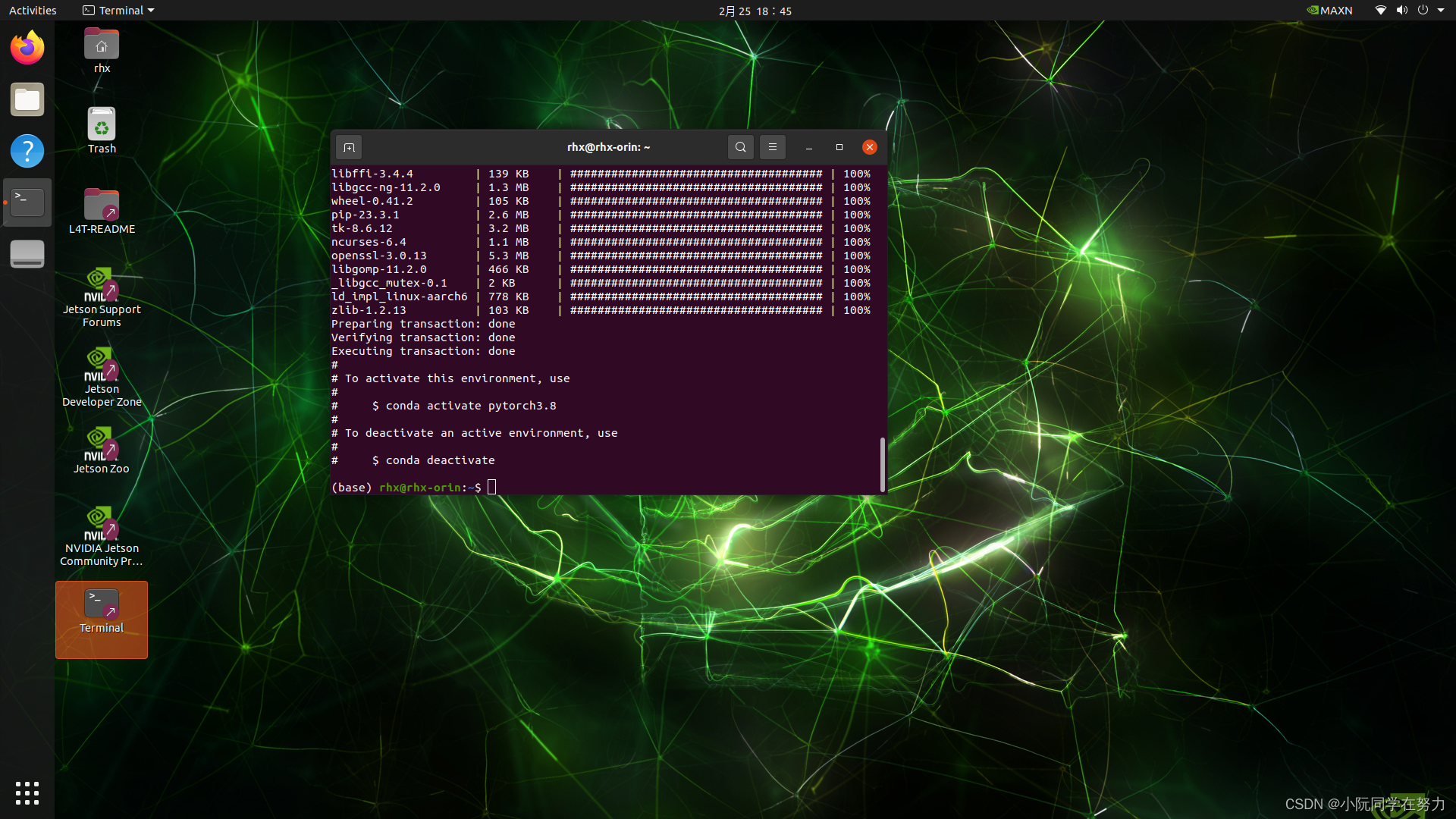Open NVIDIA MAXN power mode indicator
The width and height of the screenshot is (1456, 819).
pos(1329,11)
